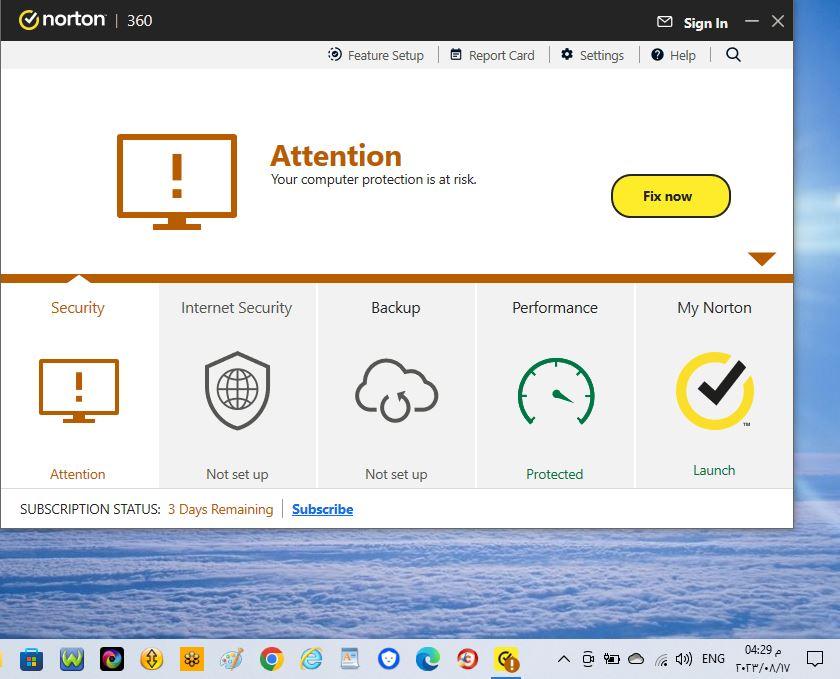Click the Fix now button
The width and height of the screenshot is (840, 679).
coord(671,196)
